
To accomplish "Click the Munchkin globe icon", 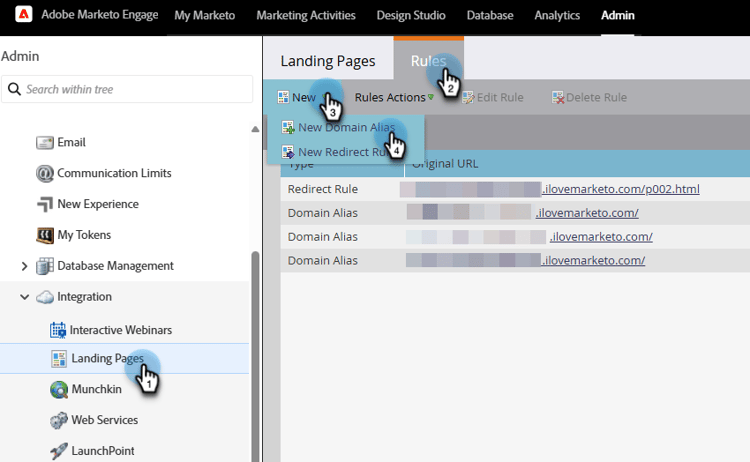I will [59, 389].
